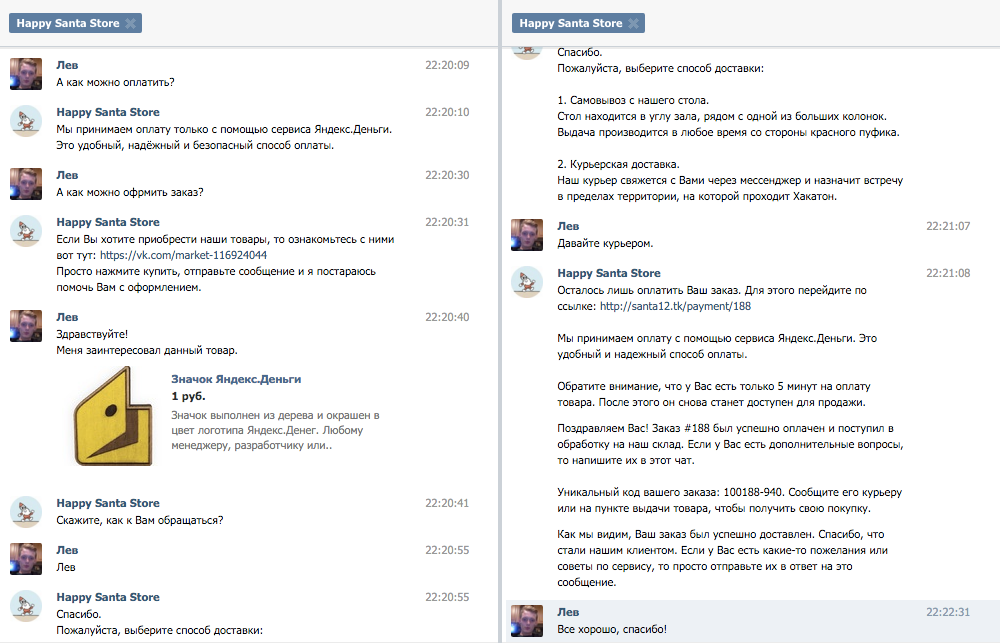
Task: Select message 'А как можно оплатить?'
Action: click(115, 82)
